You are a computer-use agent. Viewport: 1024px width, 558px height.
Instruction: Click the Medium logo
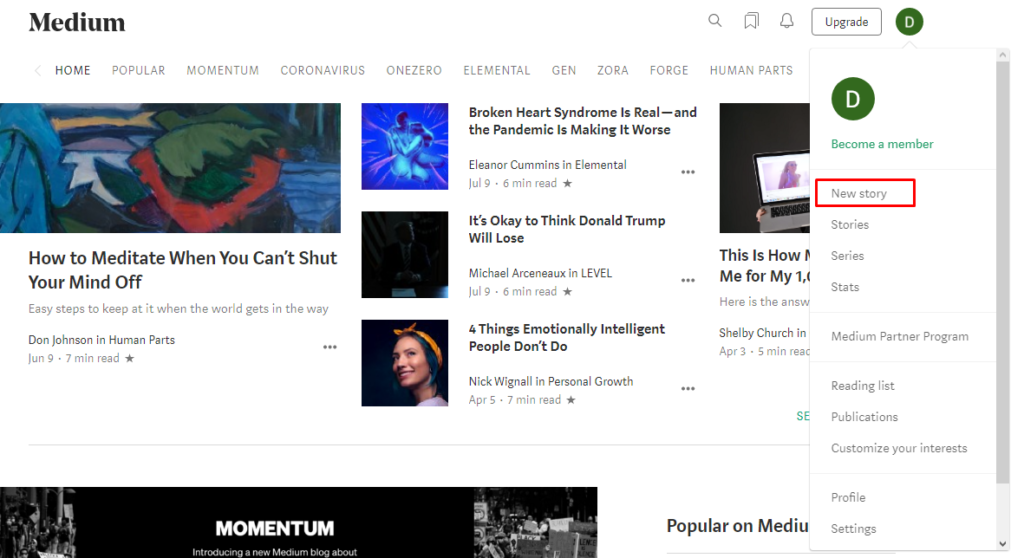76,22
